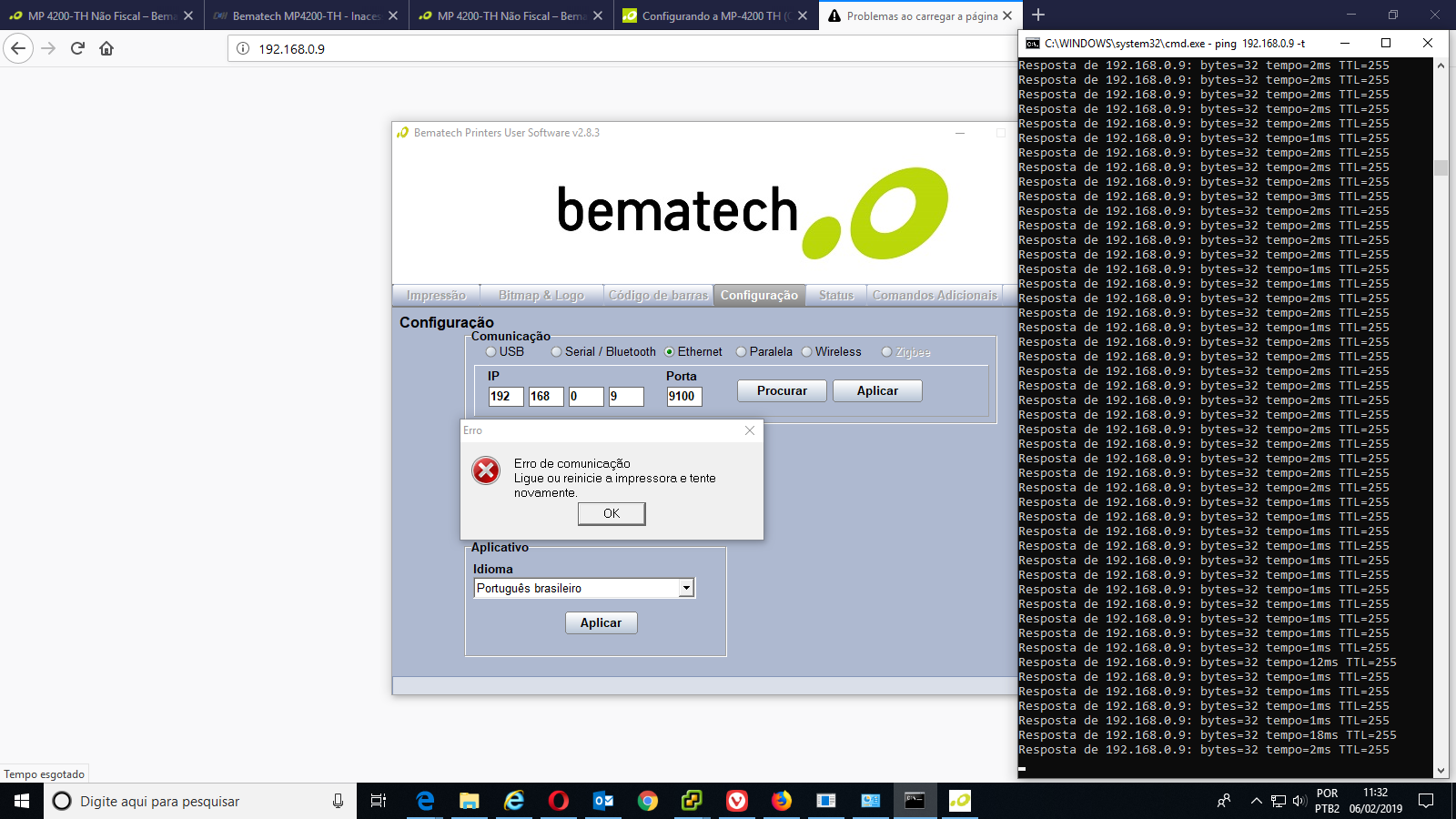This screenshot has height=819, width=1456.
Task: Switch to cmd window via taskbar icon
Action: (915, 801)
